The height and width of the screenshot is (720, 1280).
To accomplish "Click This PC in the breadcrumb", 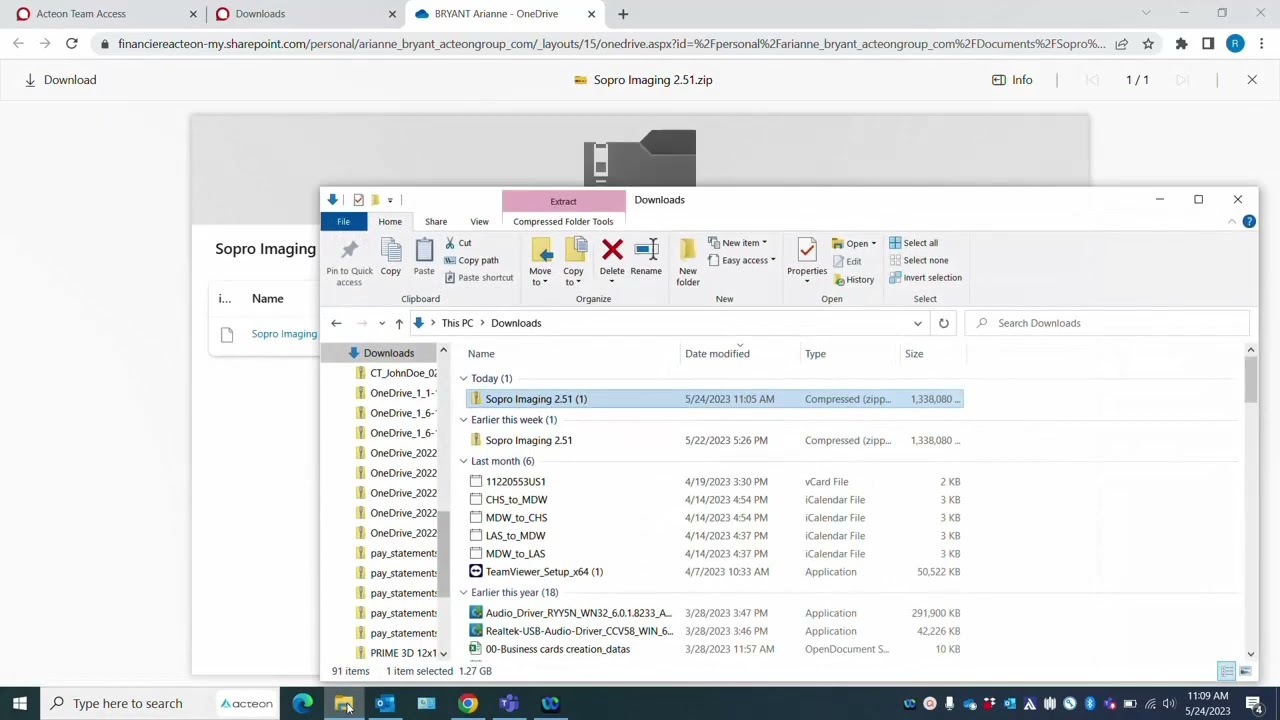I will point(457,323).
